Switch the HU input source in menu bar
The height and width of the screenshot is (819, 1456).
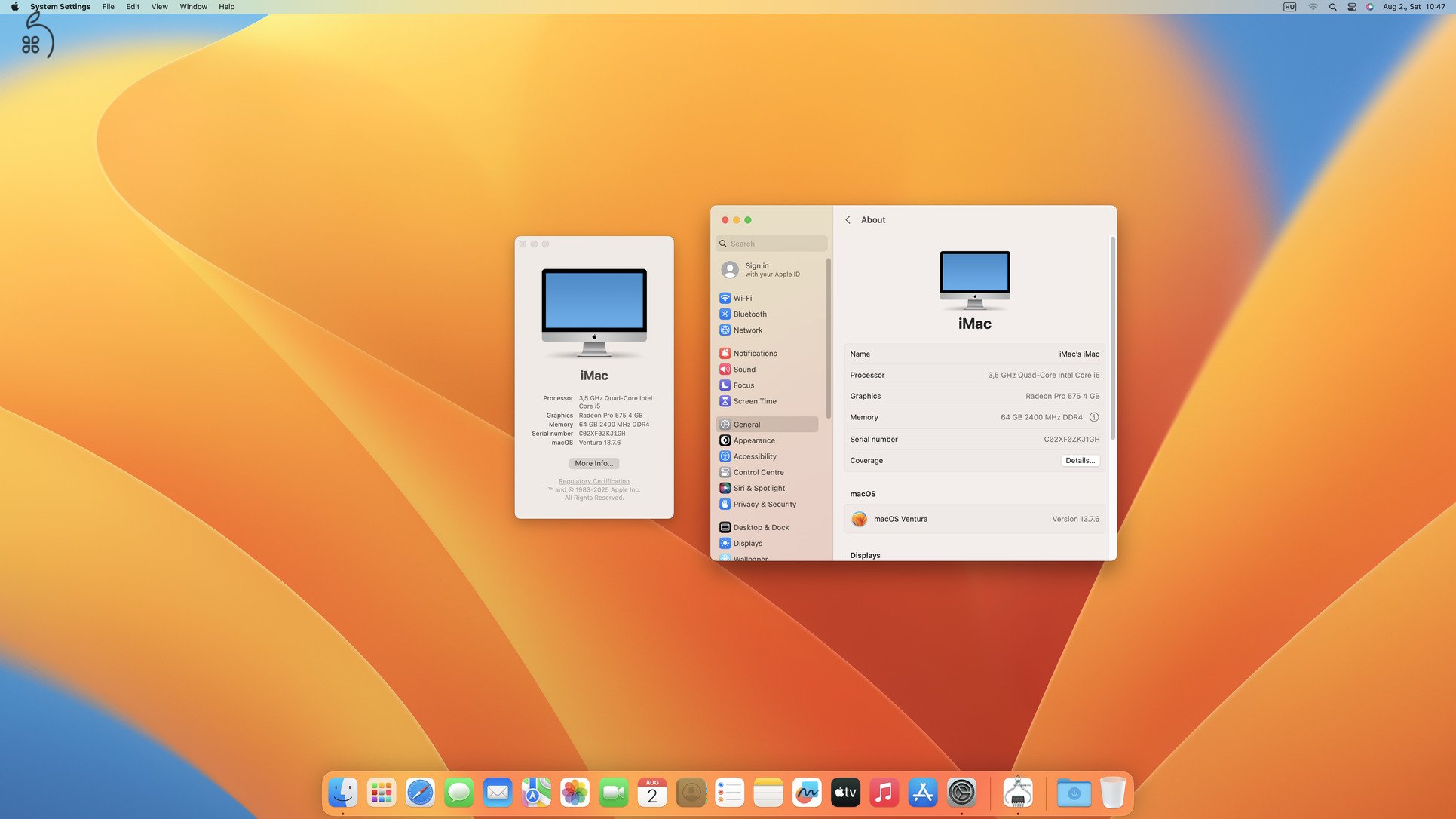[1289, 7]
